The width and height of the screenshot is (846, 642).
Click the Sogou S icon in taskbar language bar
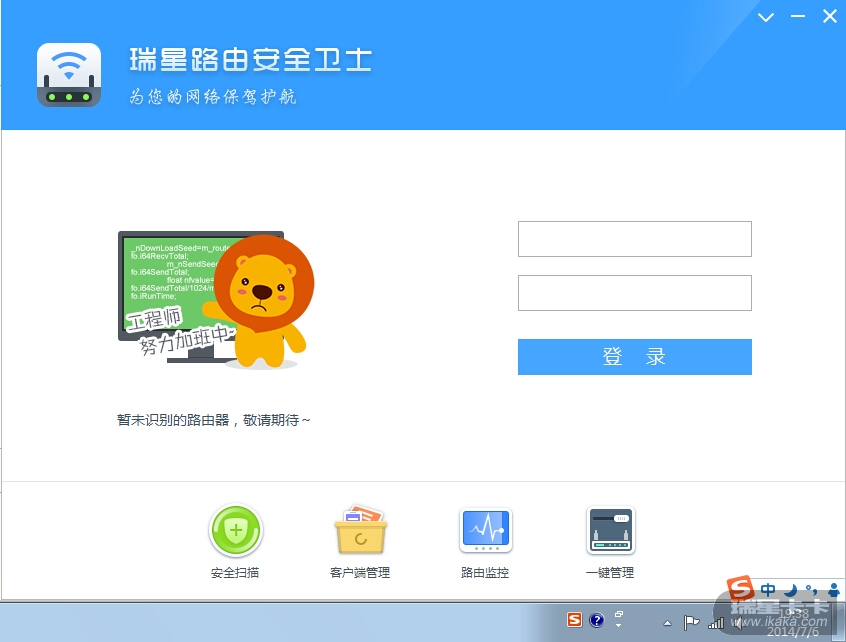(575, 620)
